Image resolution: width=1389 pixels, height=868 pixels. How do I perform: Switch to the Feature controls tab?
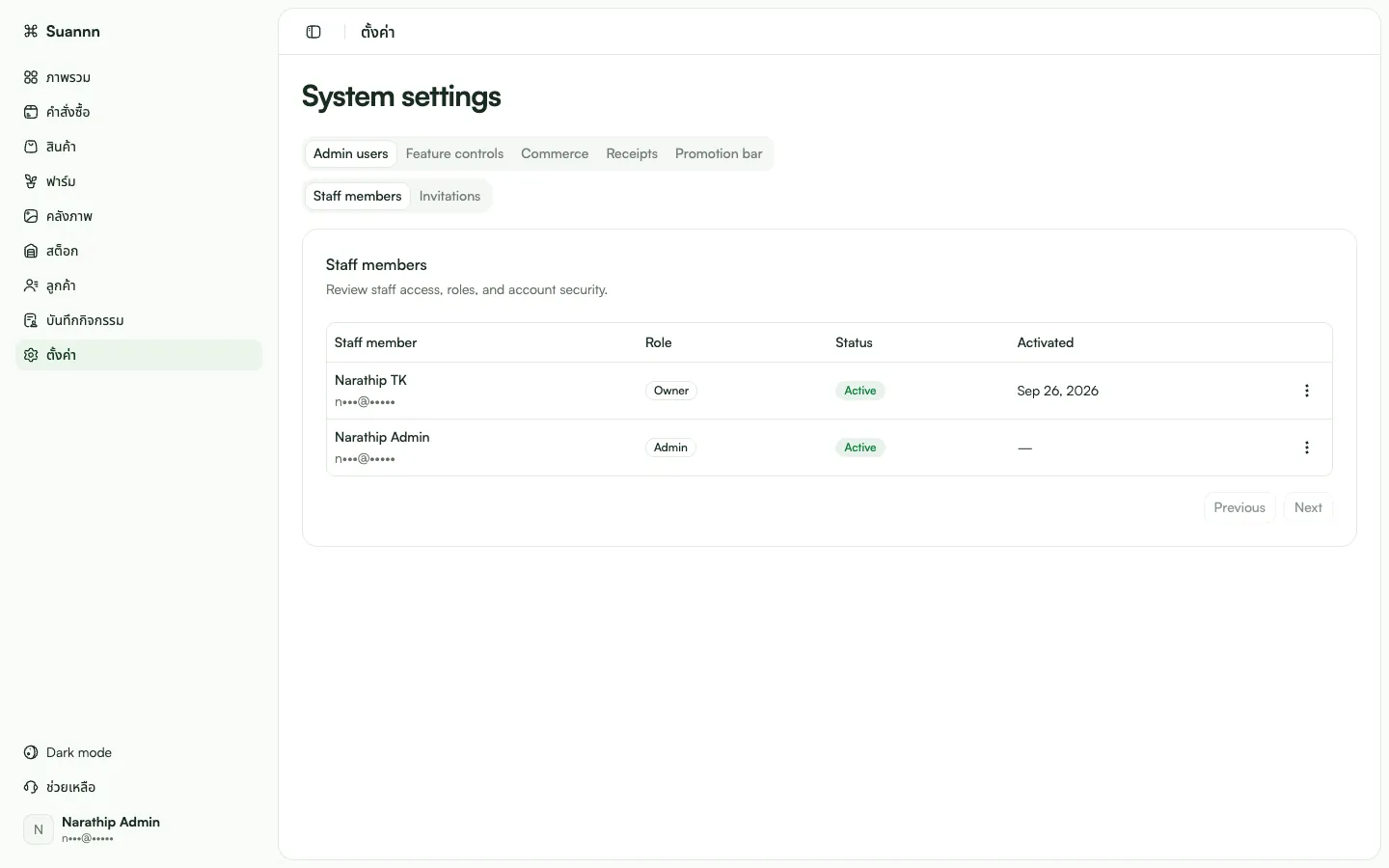454,153
